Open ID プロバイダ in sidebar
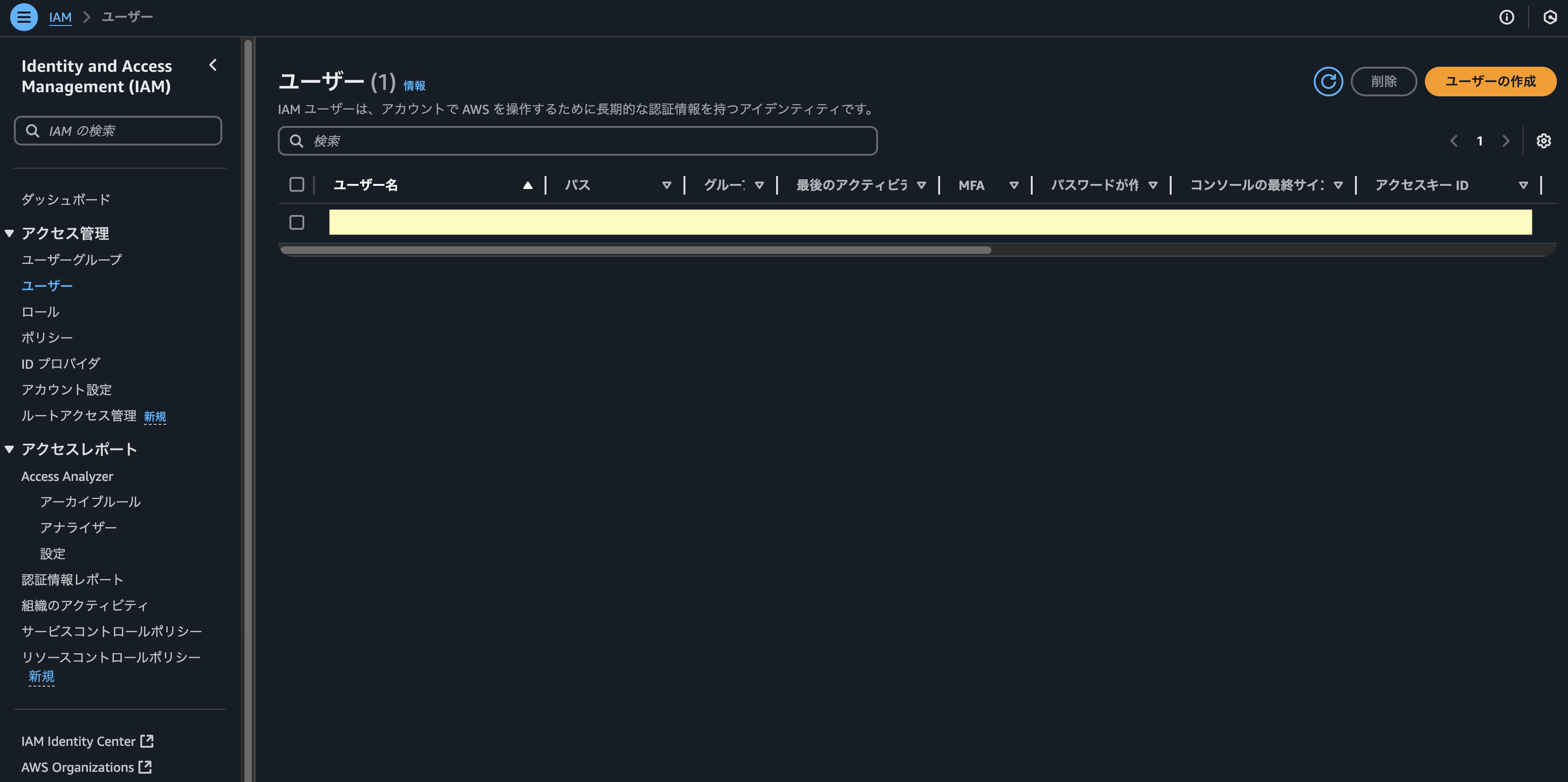Viewport: 1568px width, 782px height. [61, 364]
